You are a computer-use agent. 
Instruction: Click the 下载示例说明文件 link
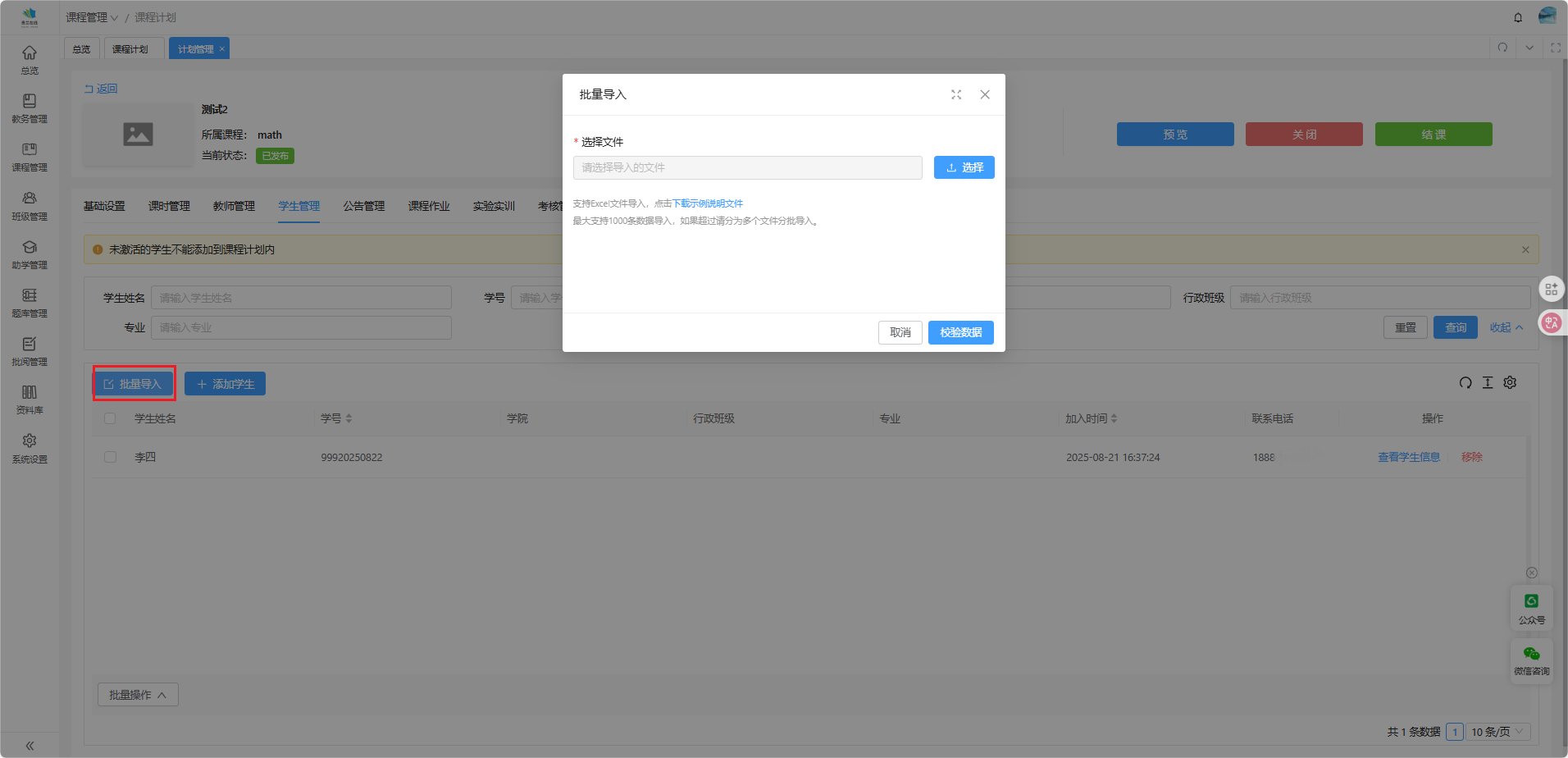tap(708, 203)
